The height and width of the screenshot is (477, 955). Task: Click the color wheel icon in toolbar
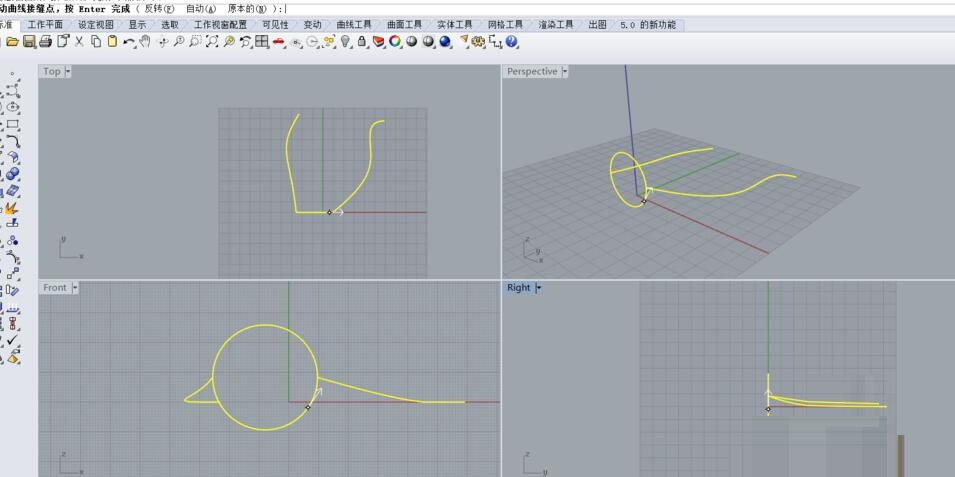pyautogui.click(x=395, y=42)
